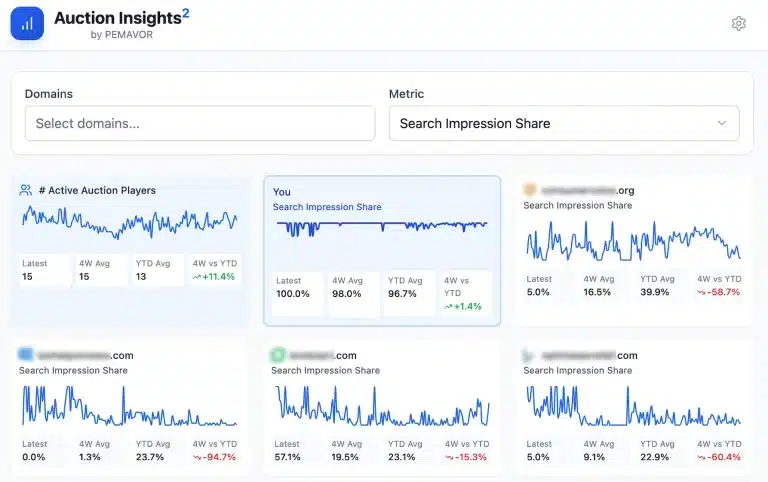Screen dimensions: 768x482
Task: Click the blurred .org domain name
Action: point(588,190)
